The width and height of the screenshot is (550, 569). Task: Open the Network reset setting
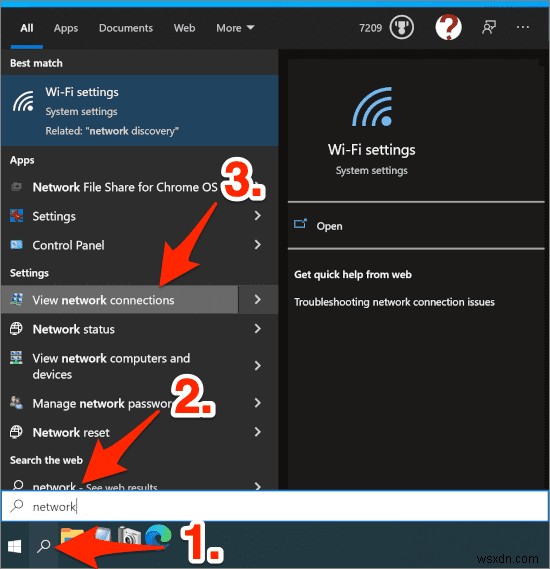[x=120, y=433]
